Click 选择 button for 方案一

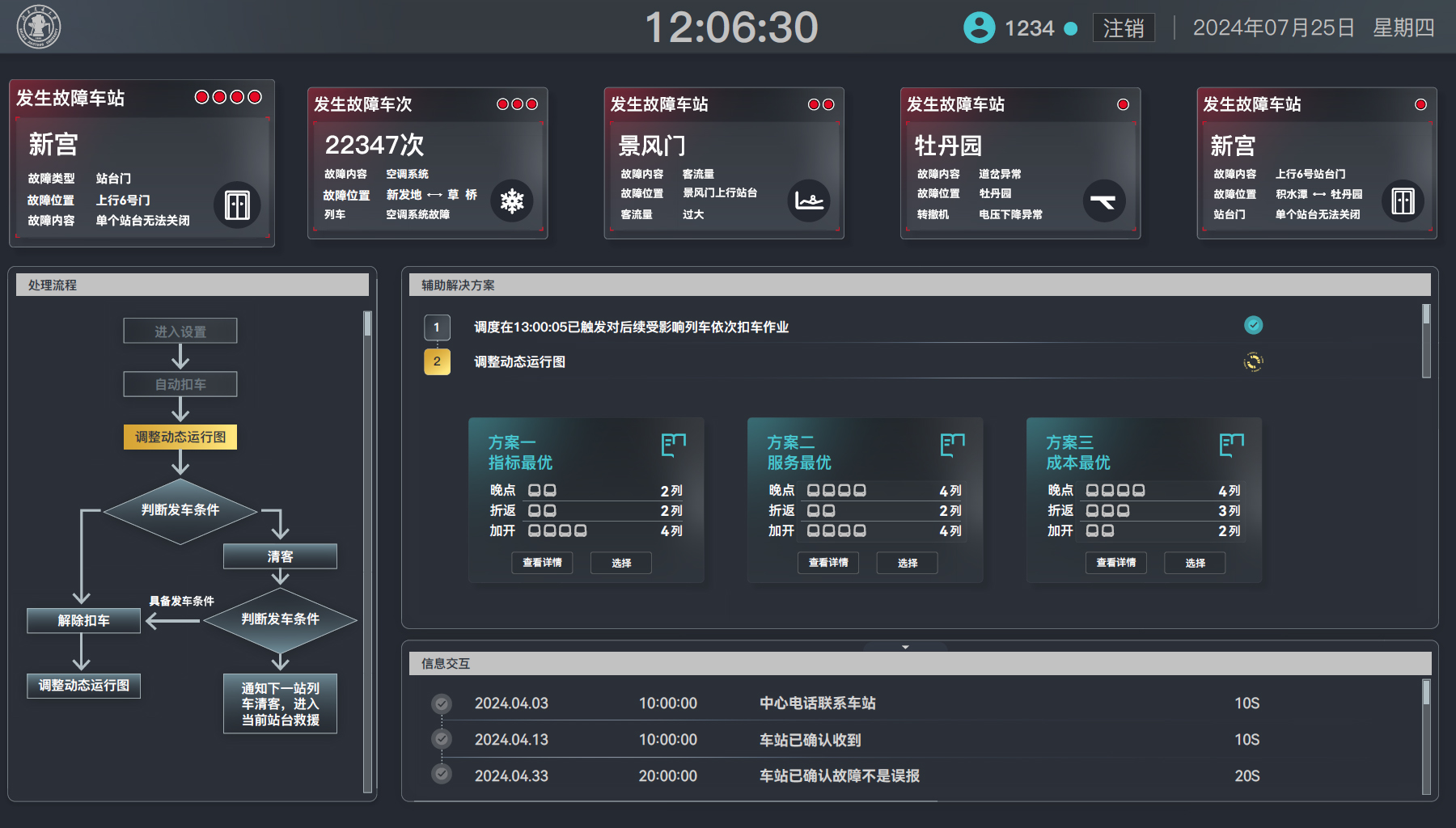pyautogui.click(x=621, y=563)
